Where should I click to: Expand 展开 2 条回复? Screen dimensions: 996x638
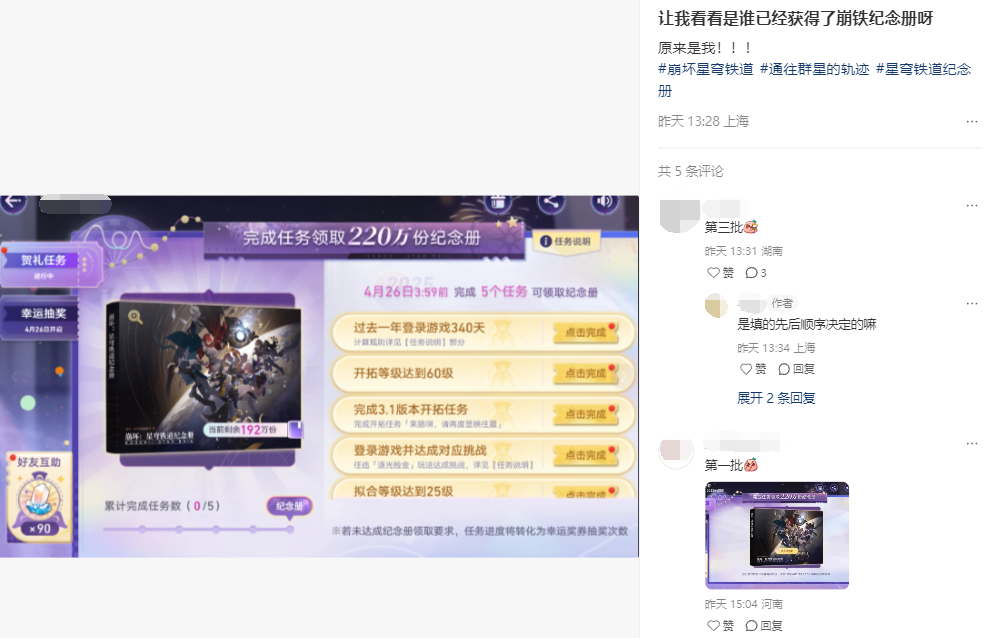click(x=776, y=398)
